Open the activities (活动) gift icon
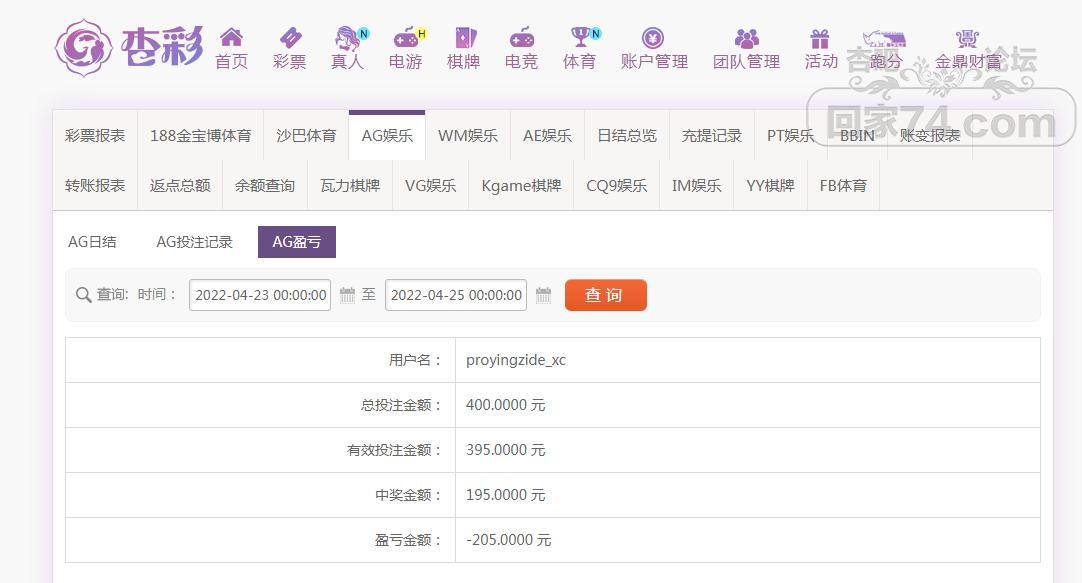This screenshot has height=583, width=1082. pos(820,38)
